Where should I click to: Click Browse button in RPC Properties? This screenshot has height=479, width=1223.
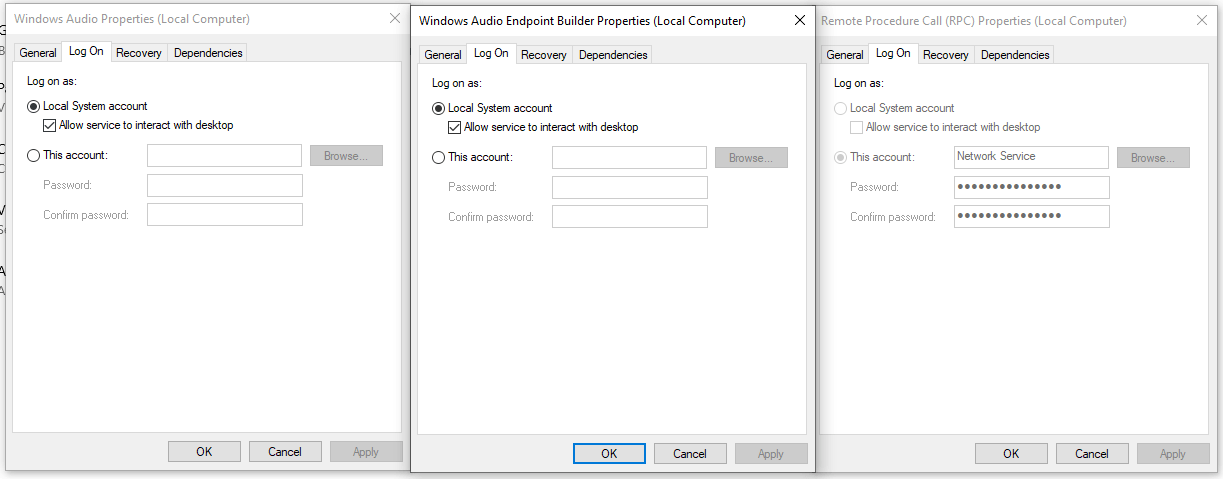point(1153,157)
